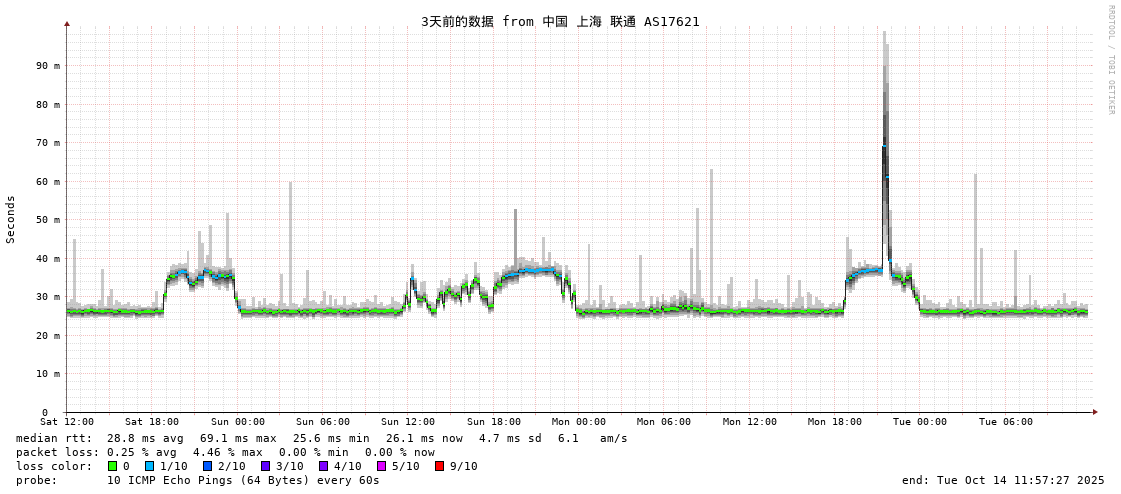Click the "Tue 06:00" time axis label
Screen dimensions: 1121x494
(1005, 422)
